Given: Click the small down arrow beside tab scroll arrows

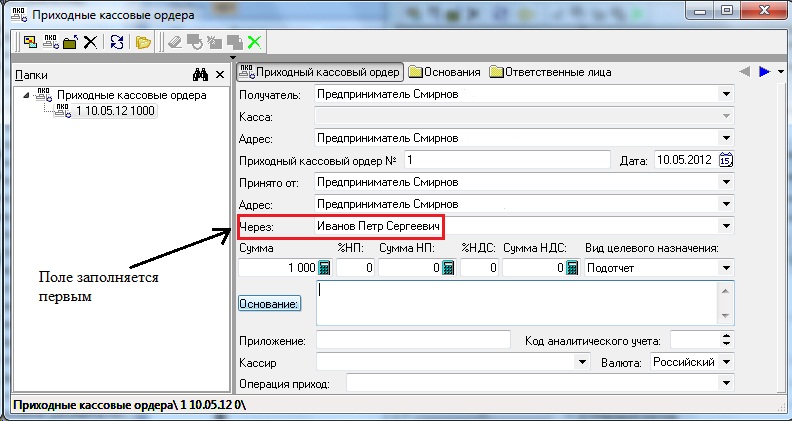Looking at the screenshot, I should coord(781,72).
